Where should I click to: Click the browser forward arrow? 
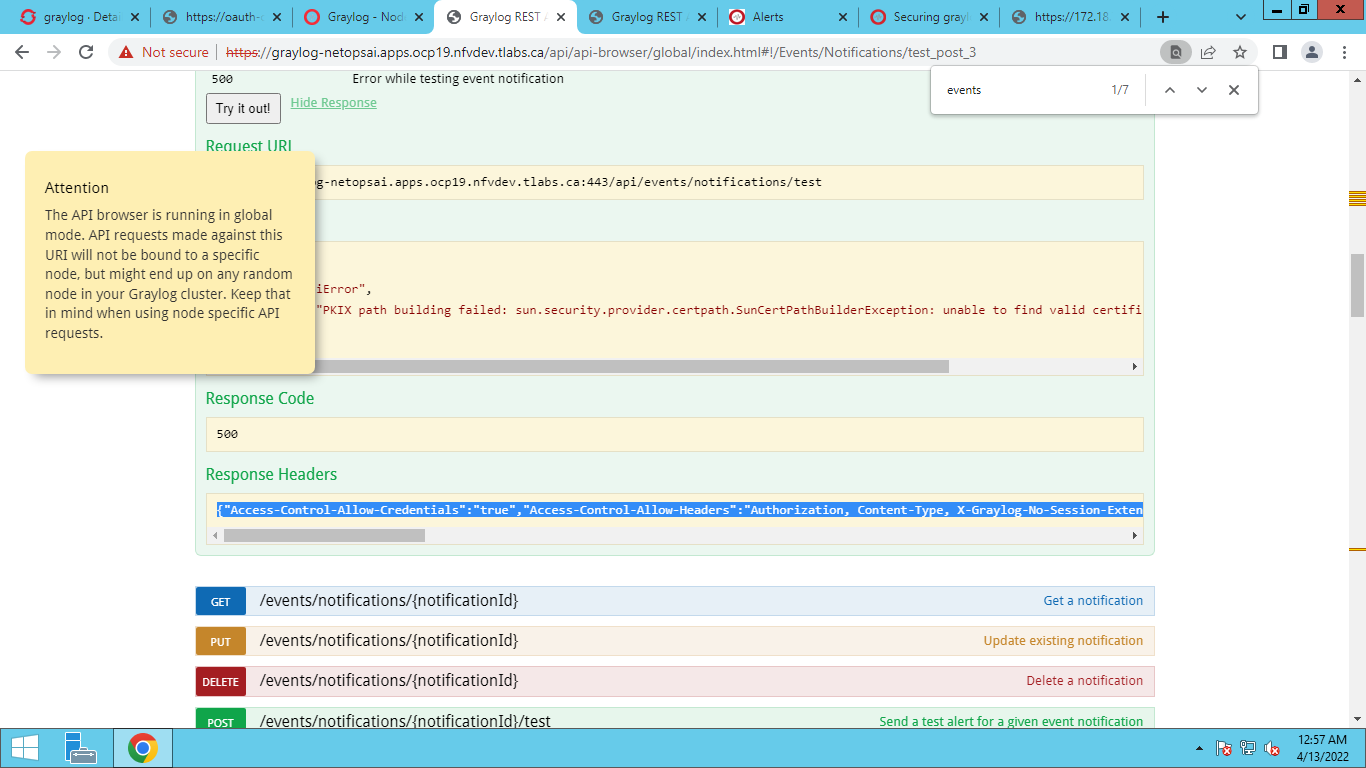[x=54, y=52]
